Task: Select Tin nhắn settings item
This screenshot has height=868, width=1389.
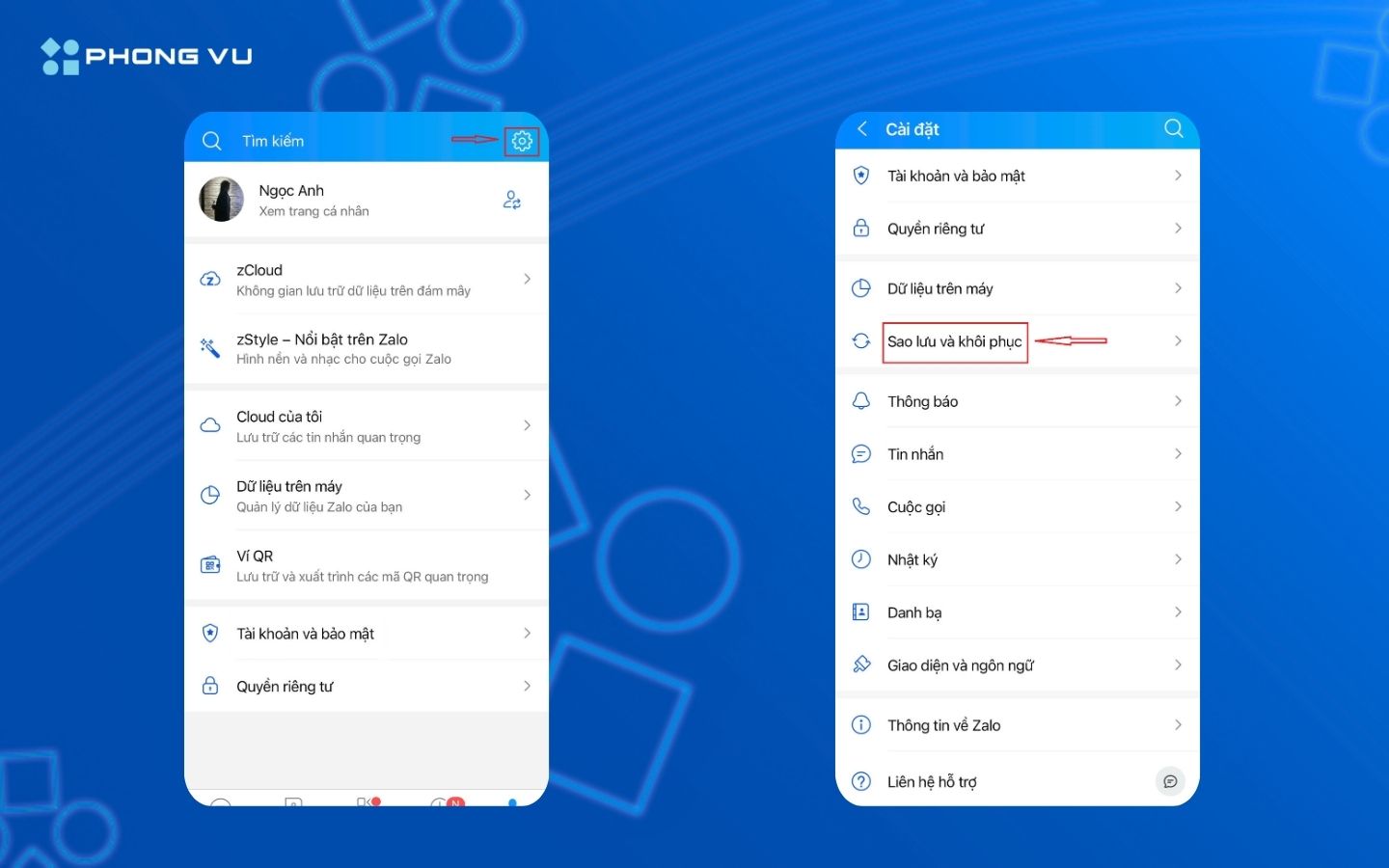Action: click(915, 454)
